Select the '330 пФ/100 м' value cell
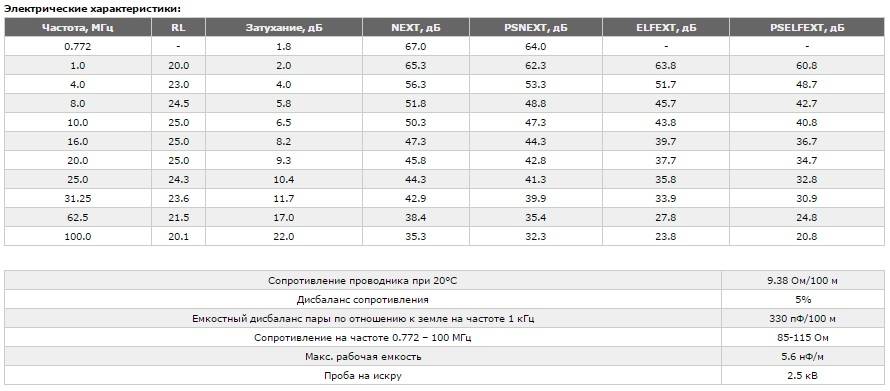This screenshot has height=391, width=890. pyautogui.click(x=803, y=318)
